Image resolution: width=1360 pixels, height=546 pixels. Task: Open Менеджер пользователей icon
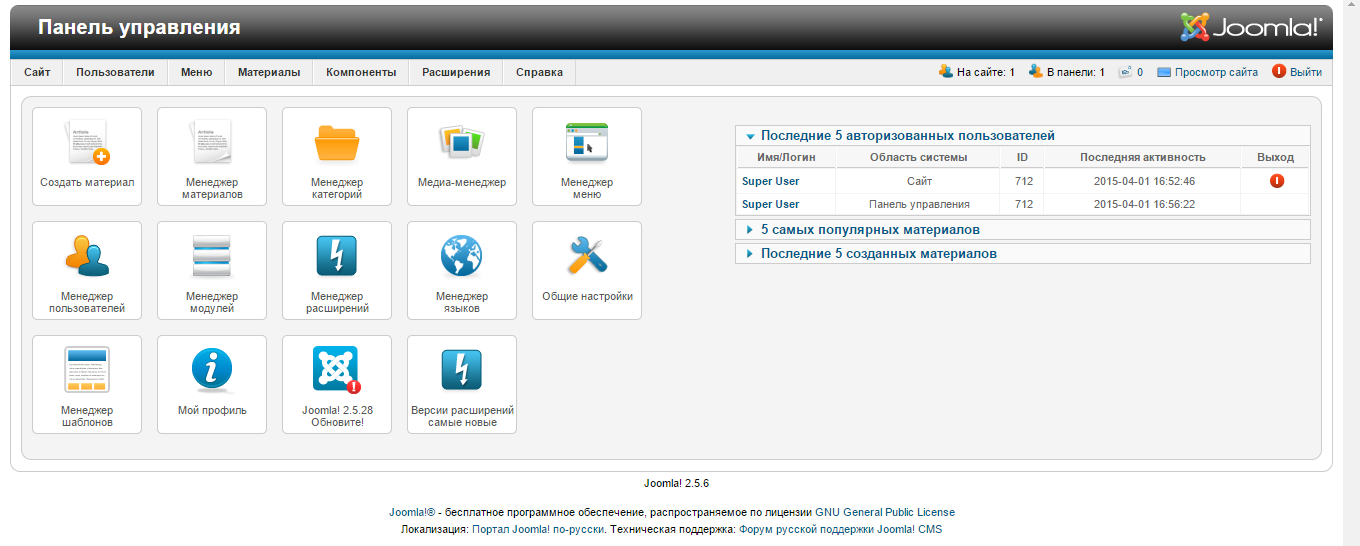point(87,271)
